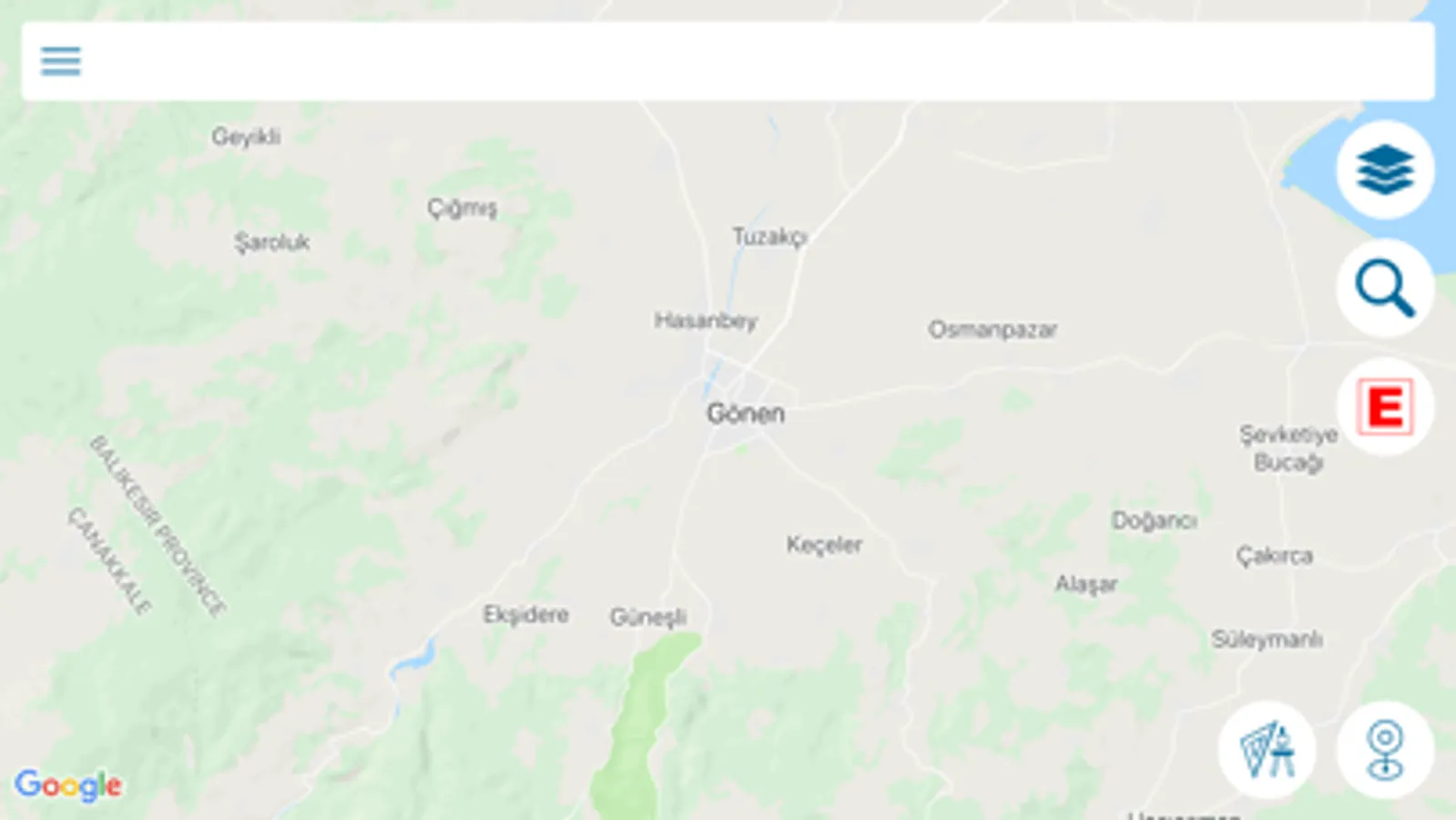Select Gönen town label on map

[x=746, y=414]
